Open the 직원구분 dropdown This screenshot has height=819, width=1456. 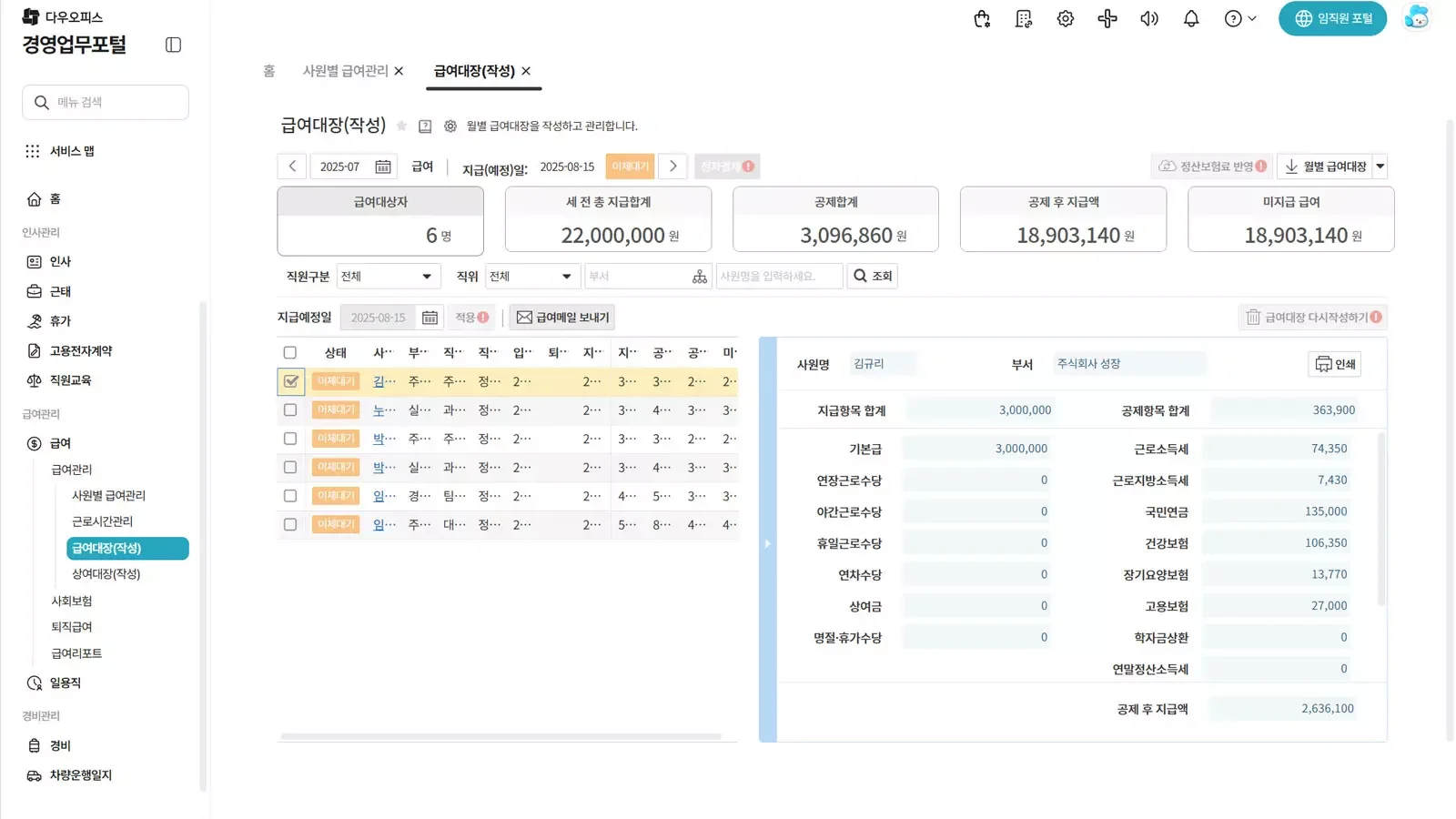388,277
